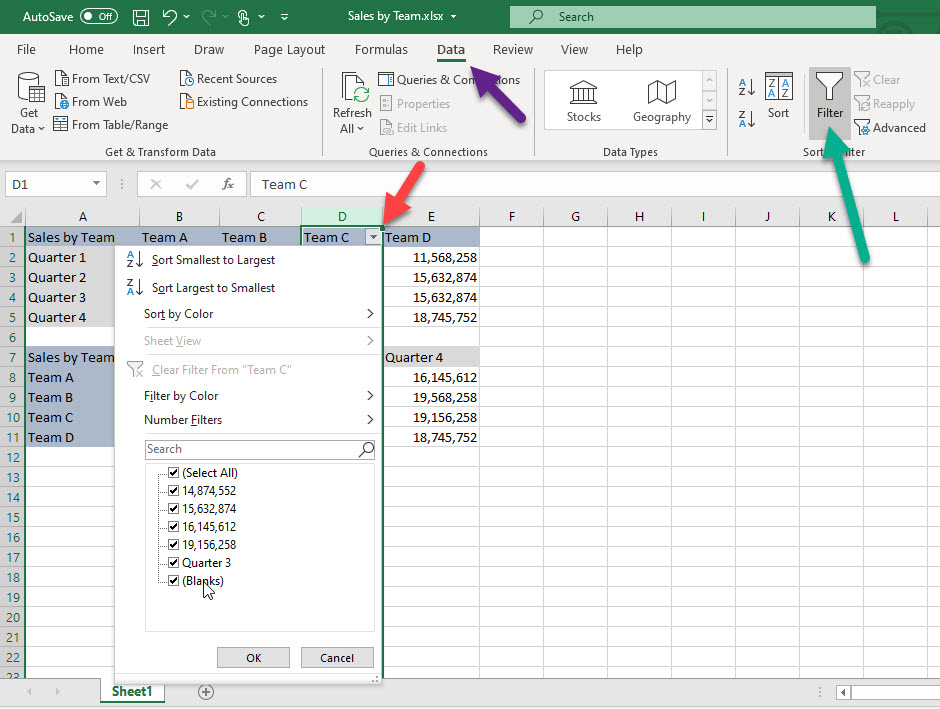
Task: Expand the Data Types gallery
Action: (710, 119)
